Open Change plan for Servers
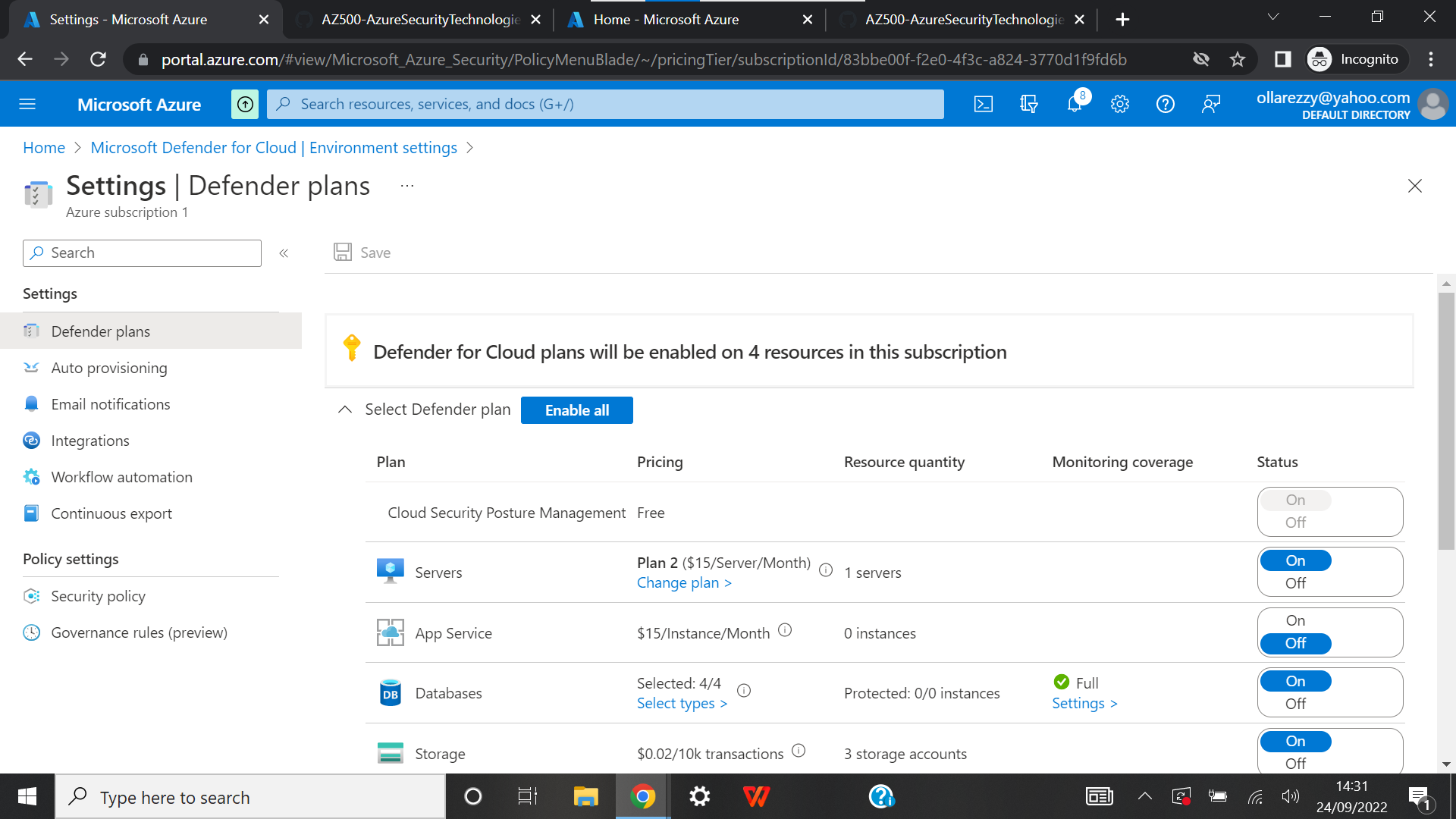This screenshot has height=819, width=1456. point(683,582)
